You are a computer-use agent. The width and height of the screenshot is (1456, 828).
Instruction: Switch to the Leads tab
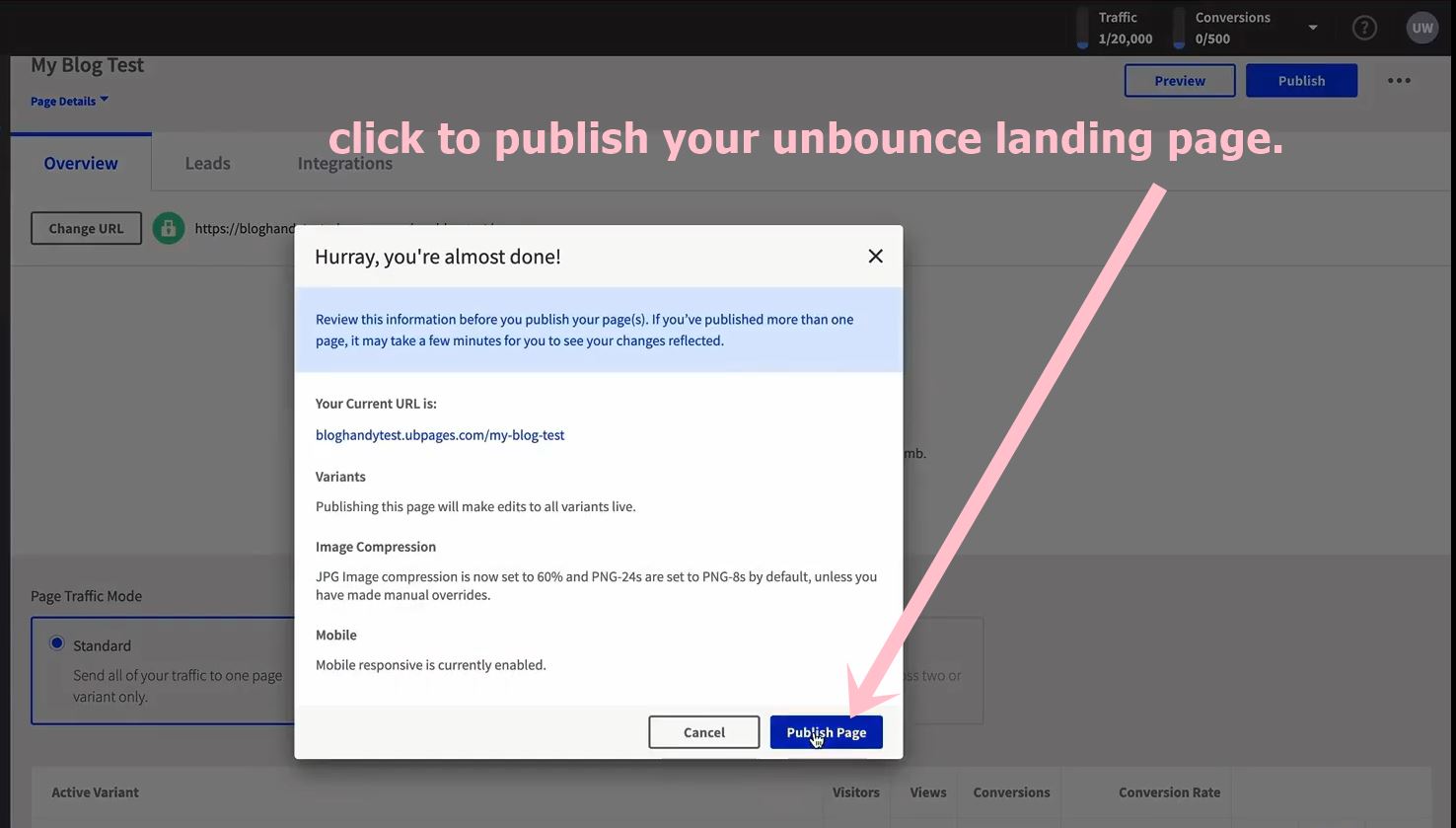(206, 162)
